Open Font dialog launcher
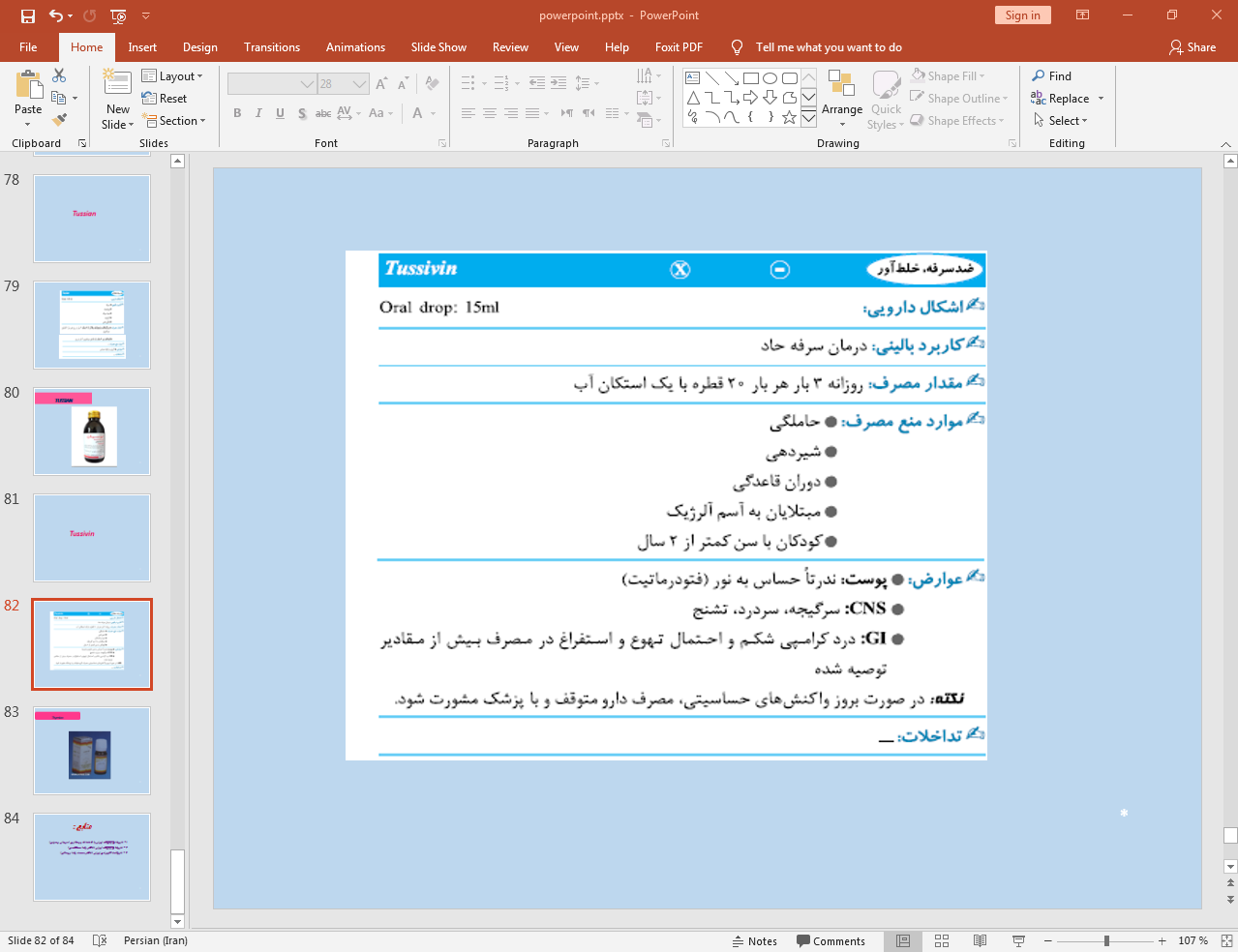The image size is (1238, 952). coord(442,143)
